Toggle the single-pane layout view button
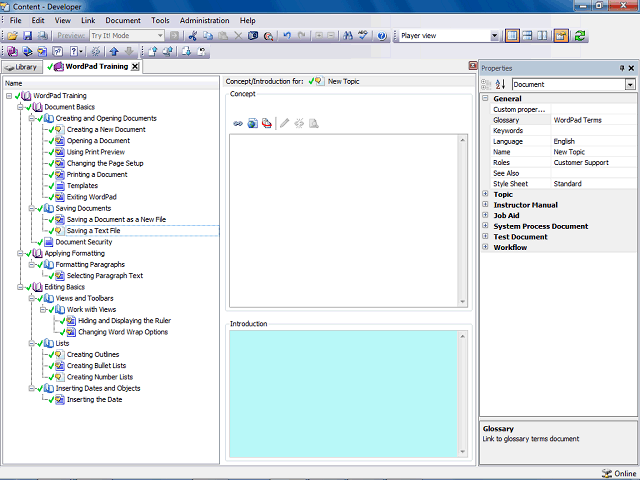 point(512,36)
